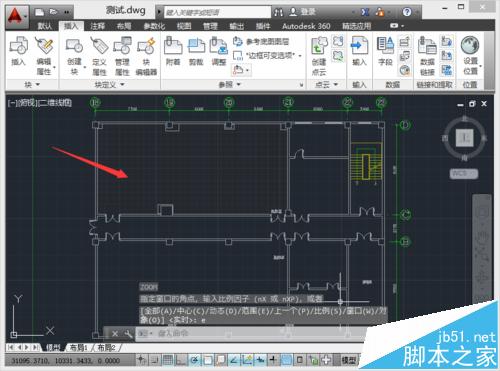
Task: Click the wrench customize icon in command line
Action: 128,333
